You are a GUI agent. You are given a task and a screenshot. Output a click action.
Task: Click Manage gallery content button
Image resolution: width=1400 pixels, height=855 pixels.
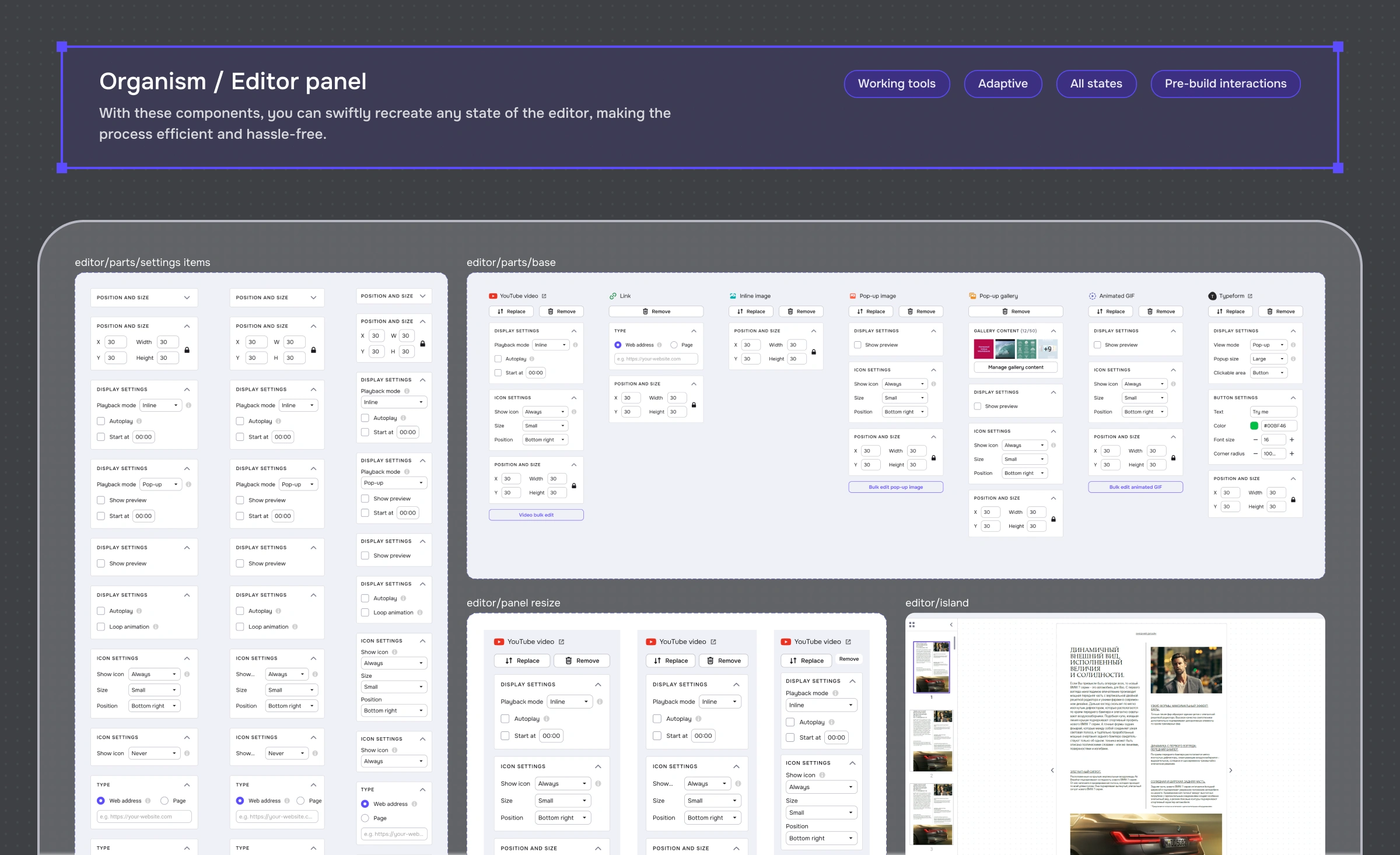pyautogui.click(x=1016, y=367)
